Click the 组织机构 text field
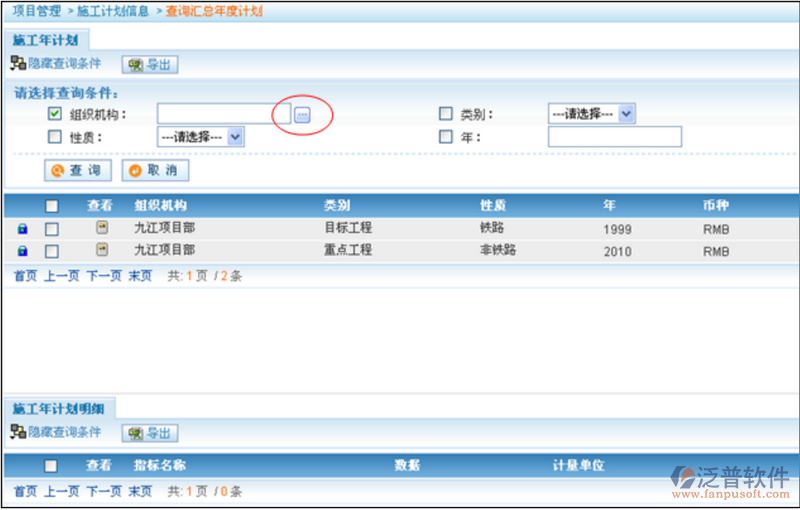This screenshot has width=800, height=510. (x=224, y=114)
